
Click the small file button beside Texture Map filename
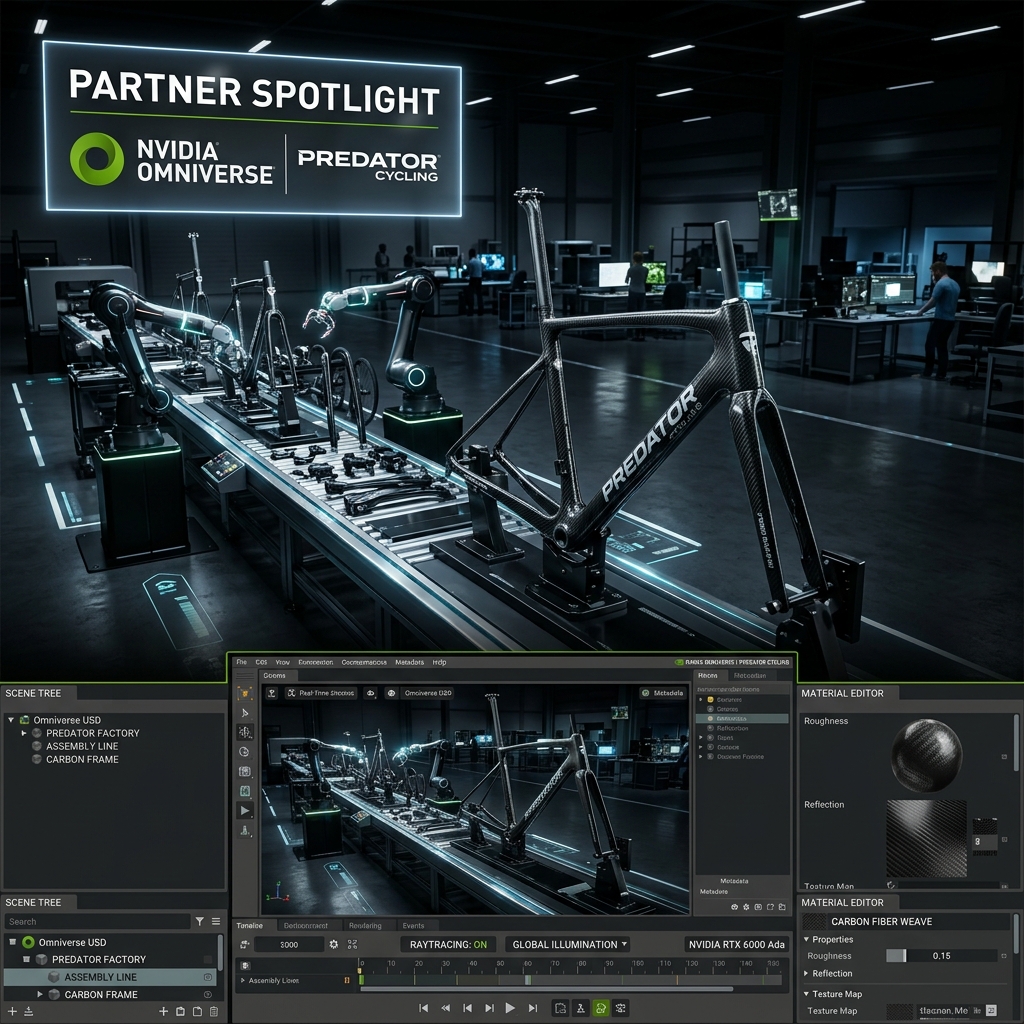click(978, 1011)
